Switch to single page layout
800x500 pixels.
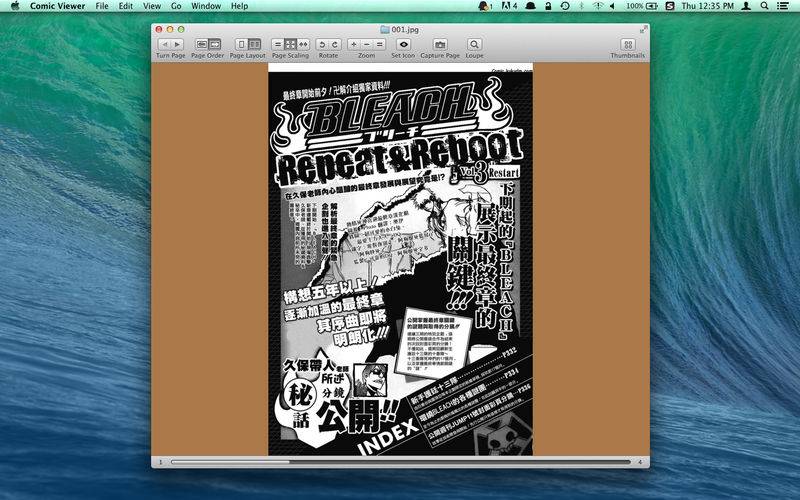click(241, 44)
